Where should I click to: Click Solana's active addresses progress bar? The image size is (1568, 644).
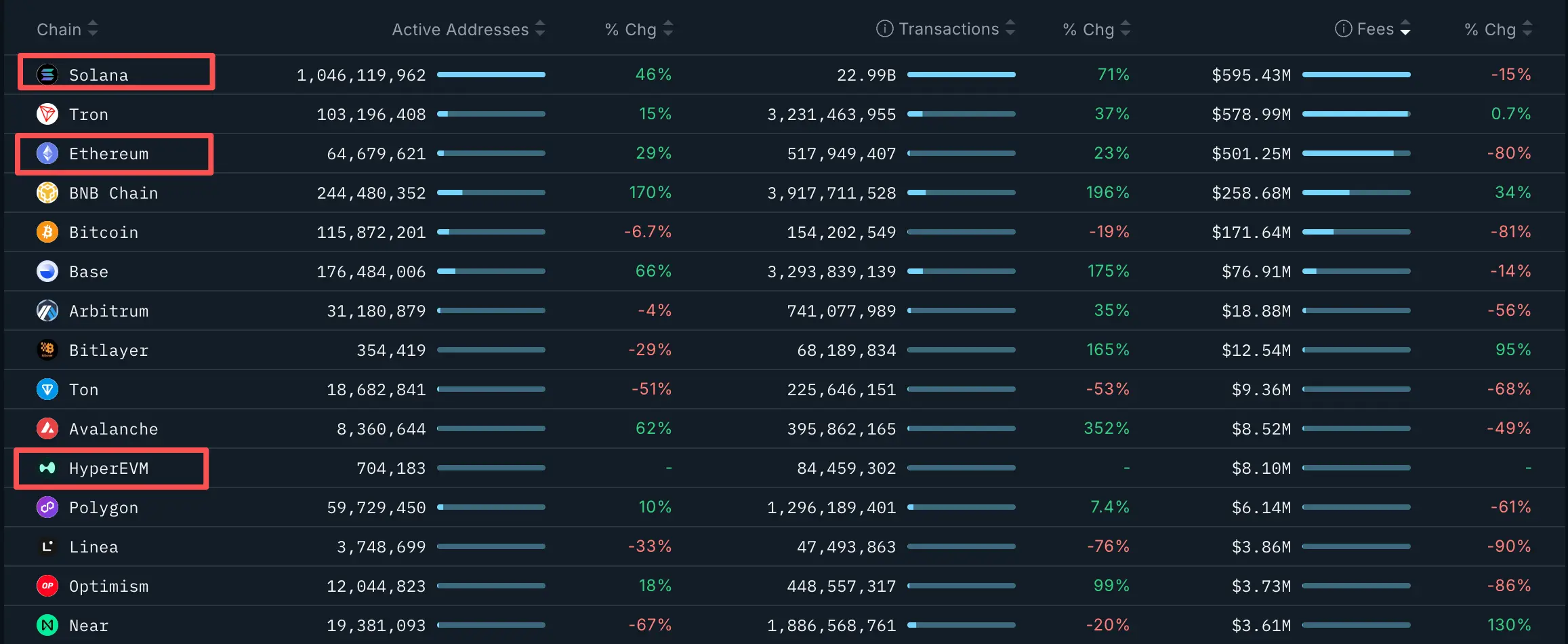coord(491,75)
